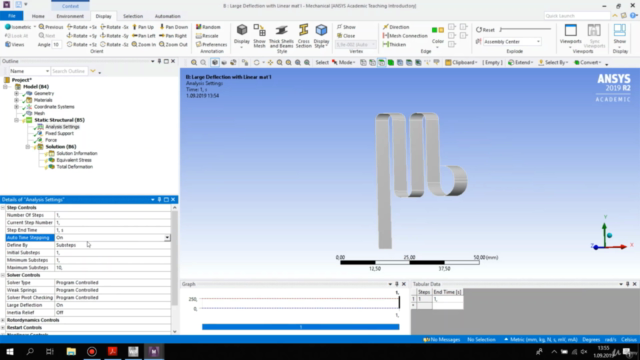Click the Extend selection button
This screenshot has width=640, height=360.
click(x=520, y=62)
